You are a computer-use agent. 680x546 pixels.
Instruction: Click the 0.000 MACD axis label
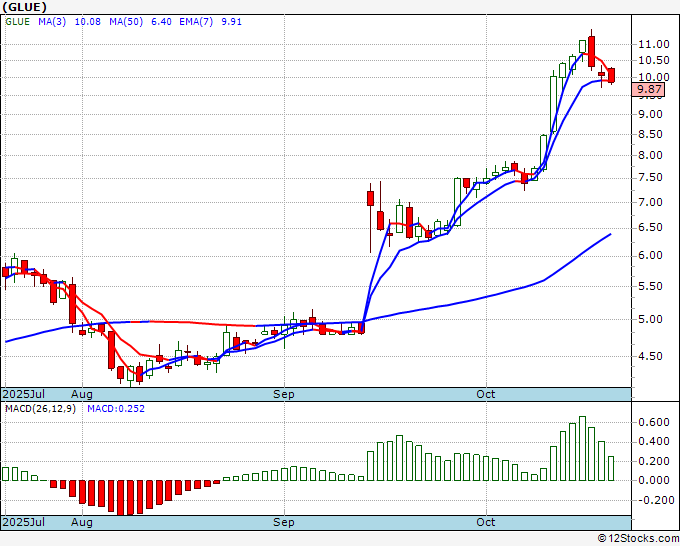pos(654,481)
